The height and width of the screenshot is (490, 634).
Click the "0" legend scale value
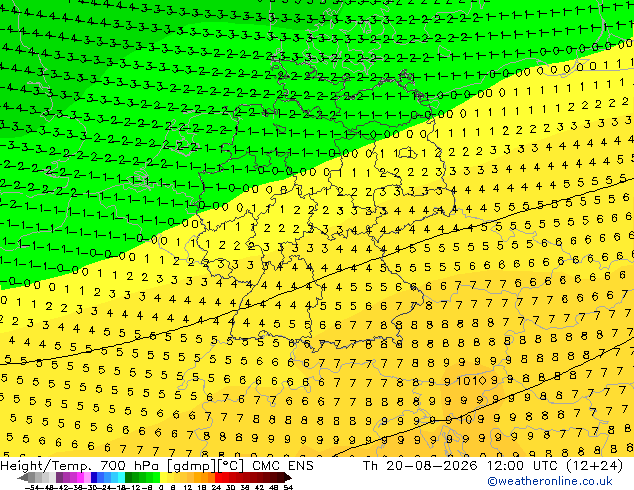click(161, 487)
